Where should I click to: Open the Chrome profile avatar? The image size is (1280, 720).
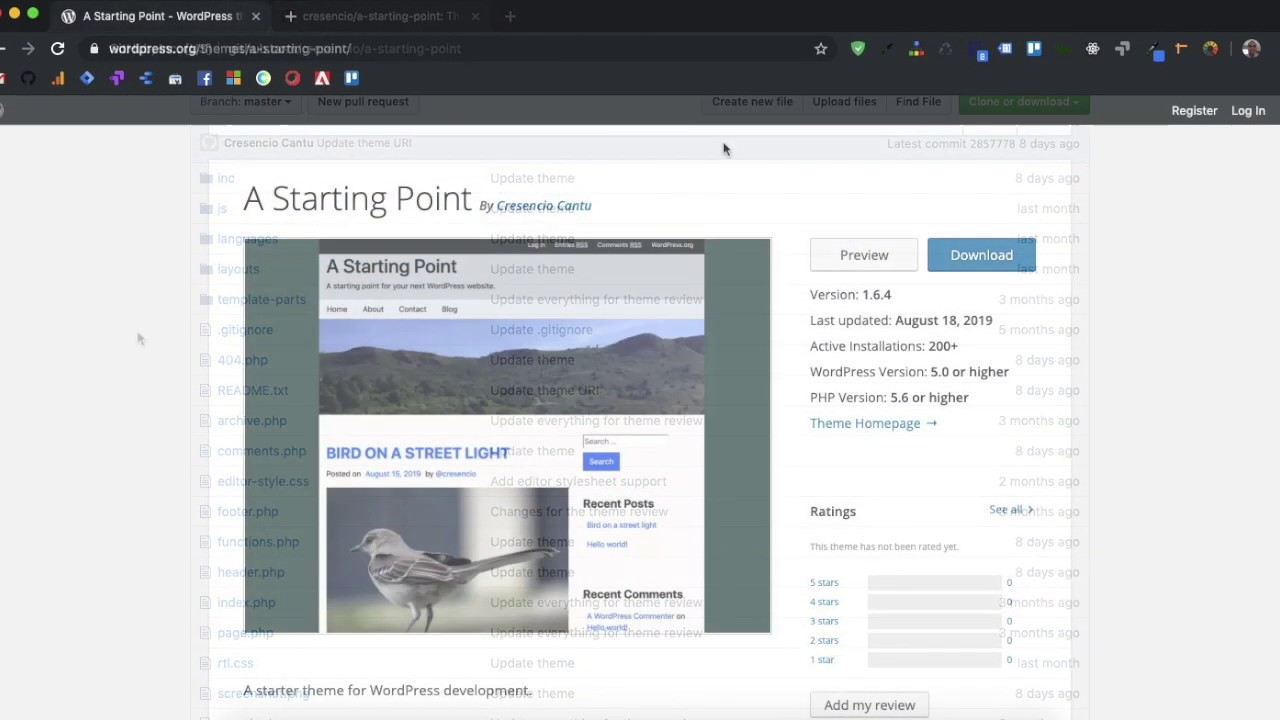1251,48
